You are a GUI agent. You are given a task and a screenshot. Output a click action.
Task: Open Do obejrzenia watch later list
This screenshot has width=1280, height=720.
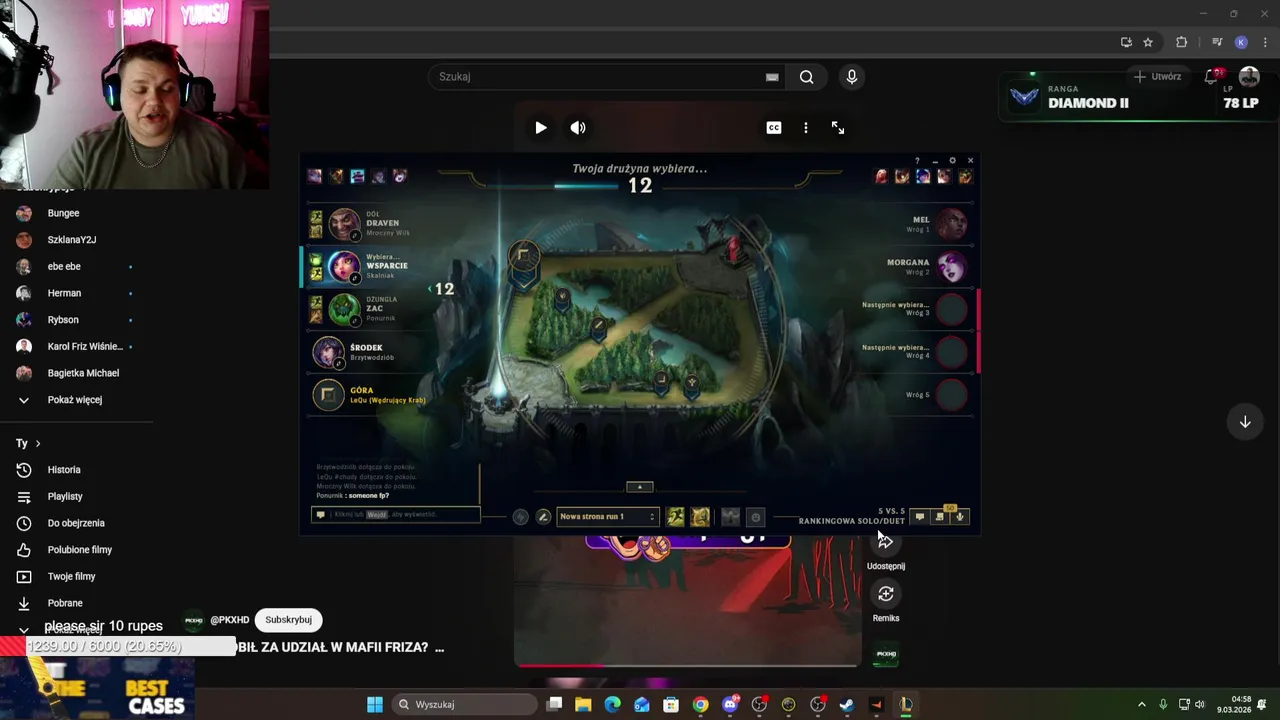click(75, 523)
